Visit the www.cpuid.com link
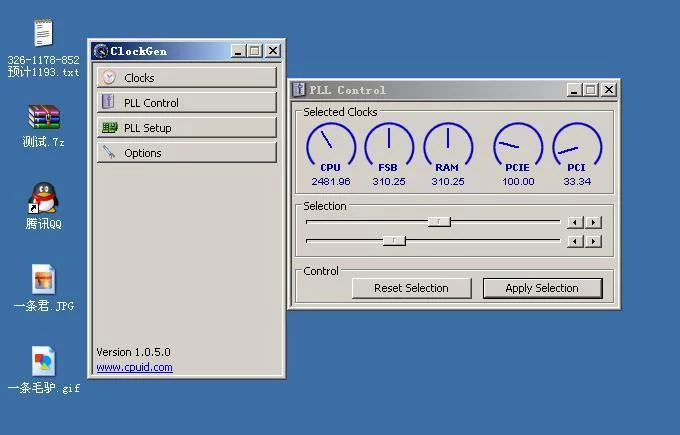 click(x=134, y=367)
